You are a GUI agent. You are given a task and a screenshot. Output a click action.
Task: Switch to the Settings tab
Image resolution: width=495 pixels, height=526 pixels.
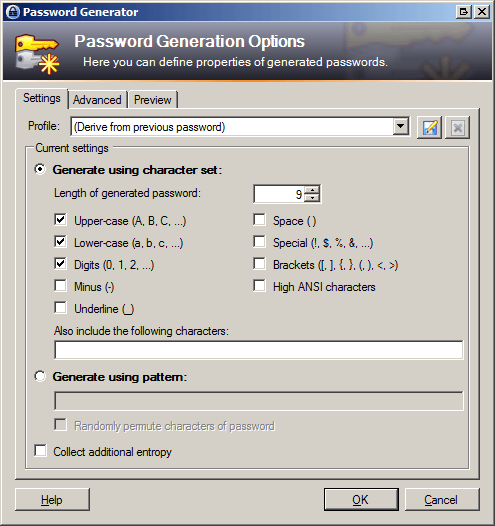tap(42, 98)
